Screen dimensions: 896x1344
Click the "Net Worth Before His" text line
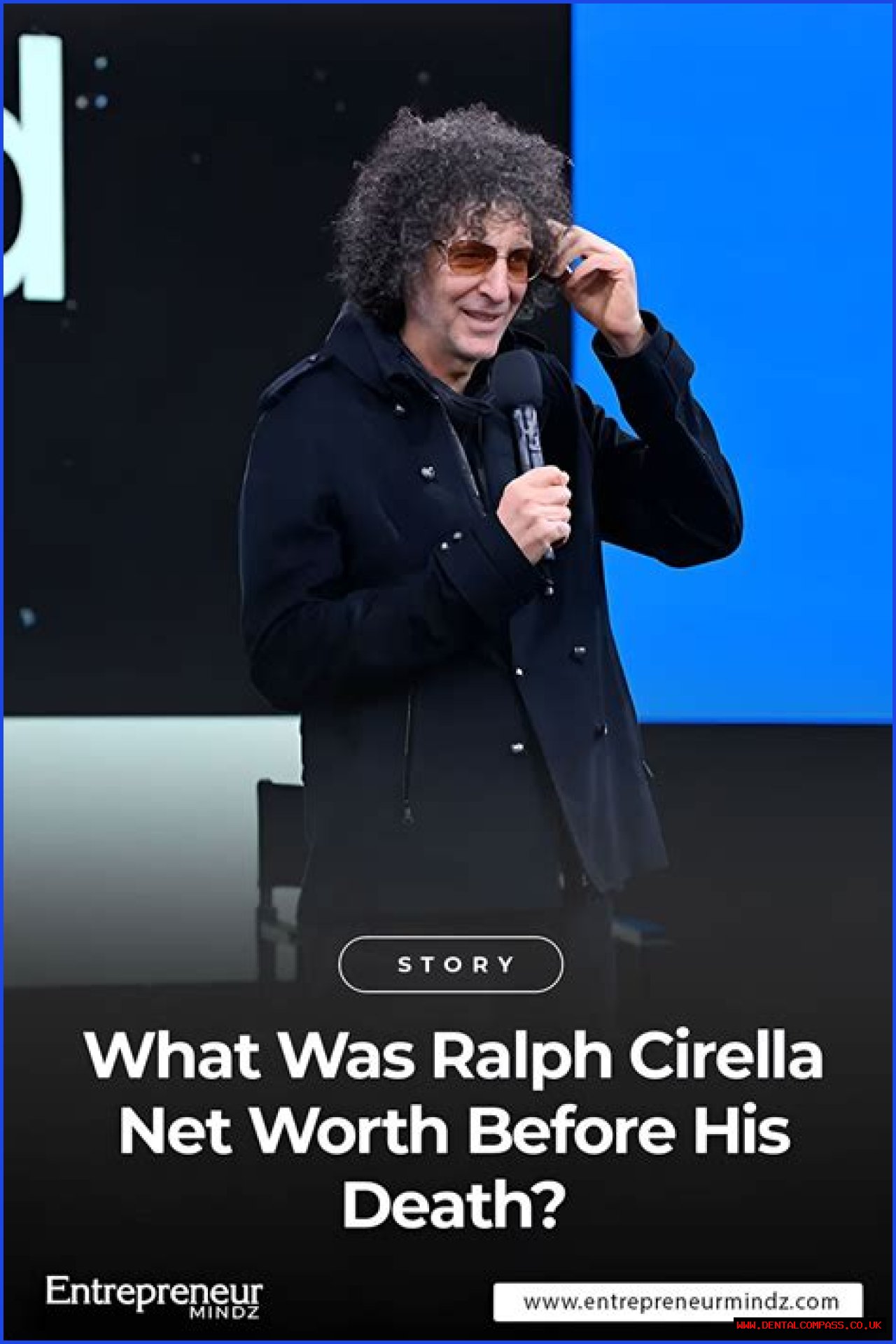pos(455,1131)
